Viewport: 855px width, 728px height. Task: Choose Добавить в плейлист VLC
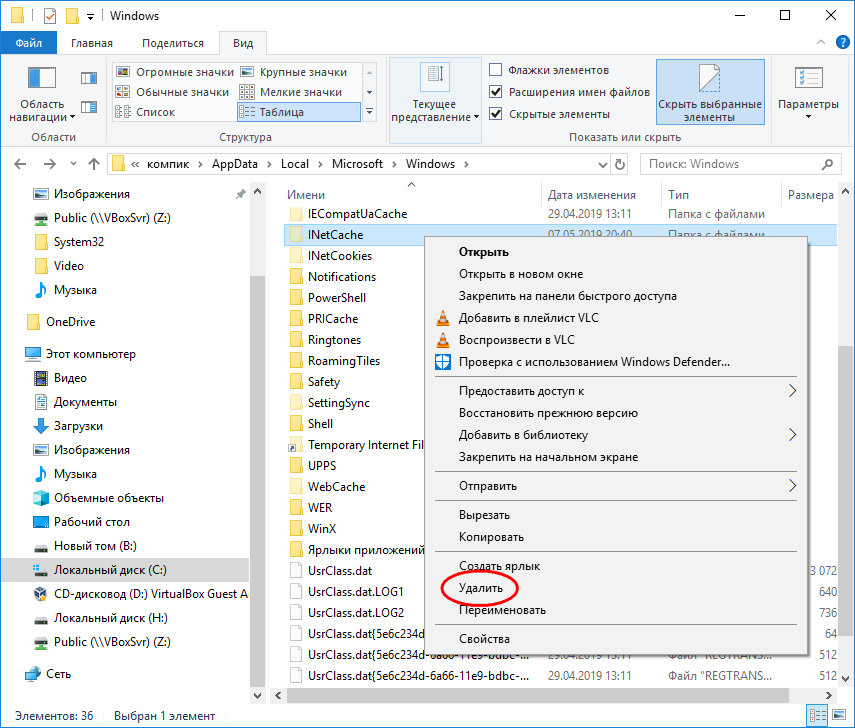[616, 318]
